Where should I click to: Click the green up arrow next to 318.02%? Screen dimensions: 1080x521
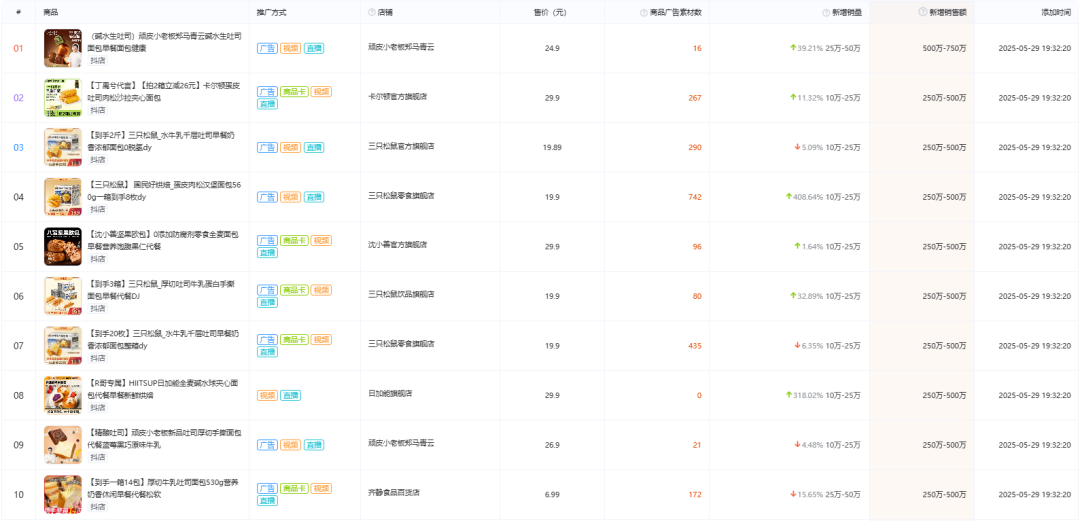click(x=789, y=396)
